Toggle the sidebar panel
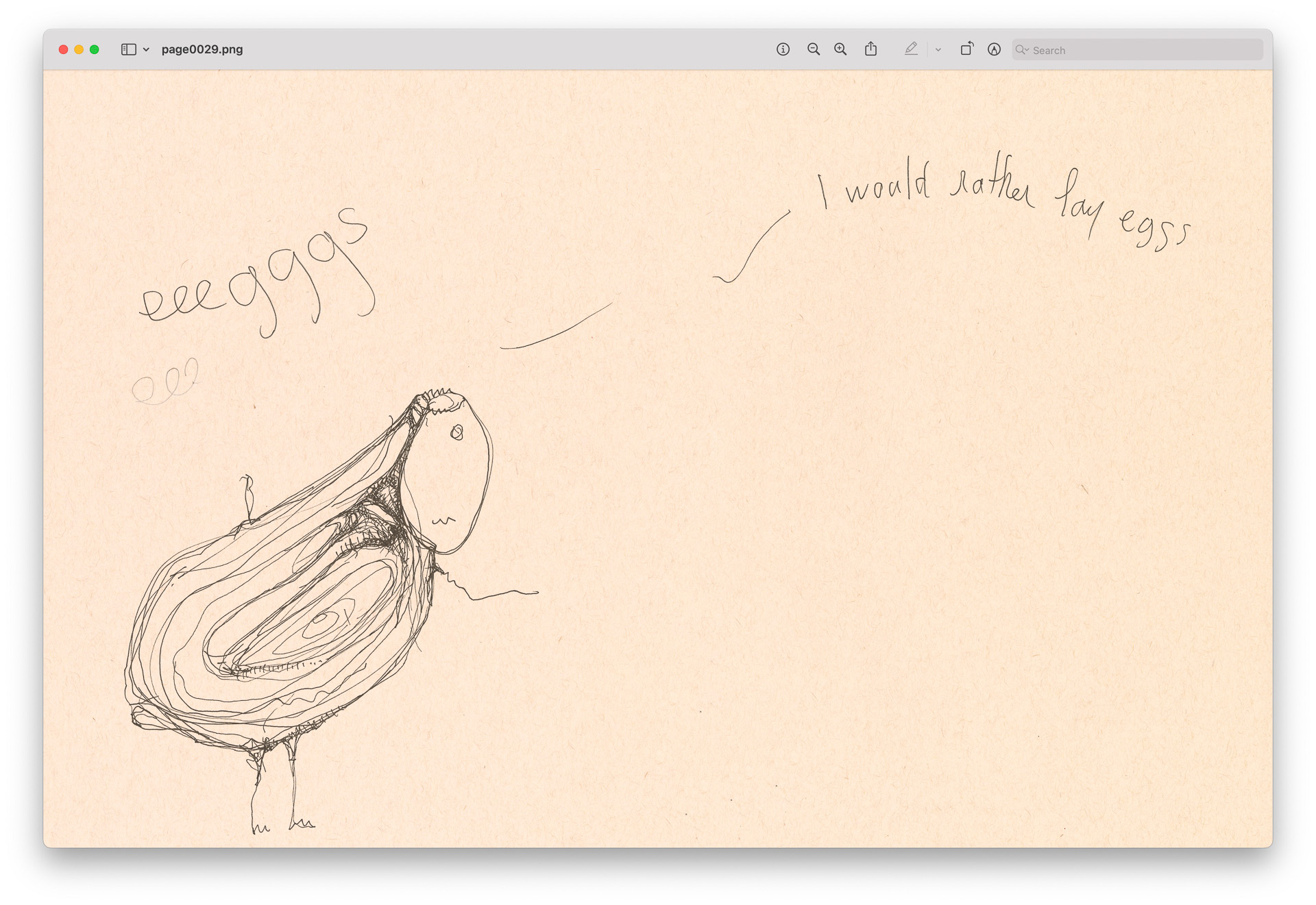The width and height of the screenshot is (1316, 905). (127, 49)
